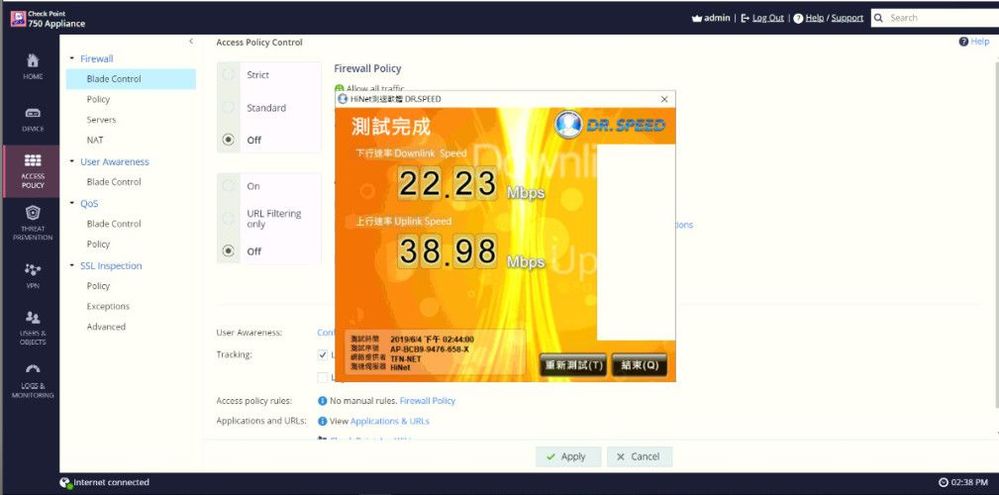The width and height of the screenshot is (999, 495).
Task: Click the retest button in DR.SPEED
Action: pos(573,365)
